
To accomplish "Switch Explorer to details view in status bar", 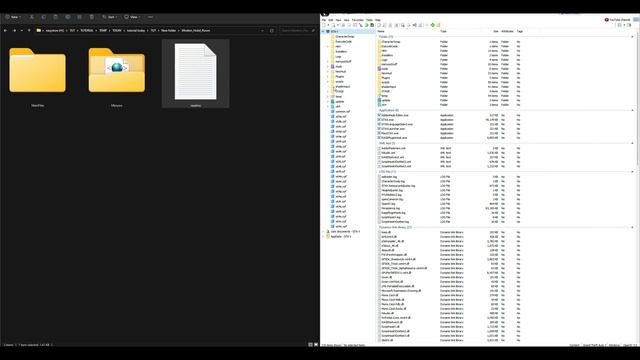I will click(310, 344).
